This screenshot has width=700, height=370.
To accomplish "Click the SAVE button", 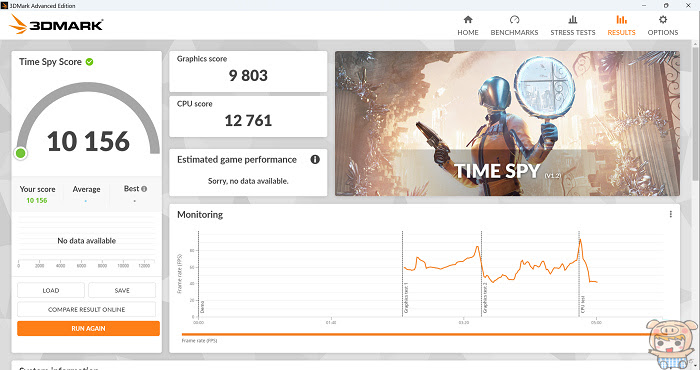I will coord(122,290).
